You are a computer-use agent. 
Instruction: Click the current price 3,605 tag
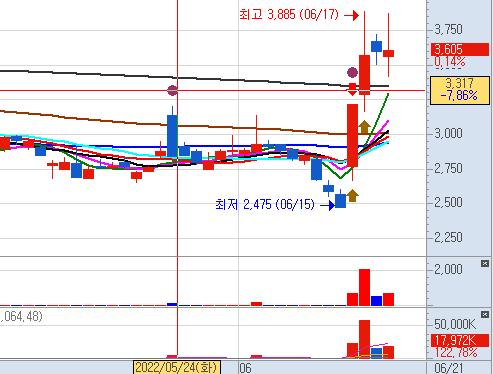(x=460, y=49)
